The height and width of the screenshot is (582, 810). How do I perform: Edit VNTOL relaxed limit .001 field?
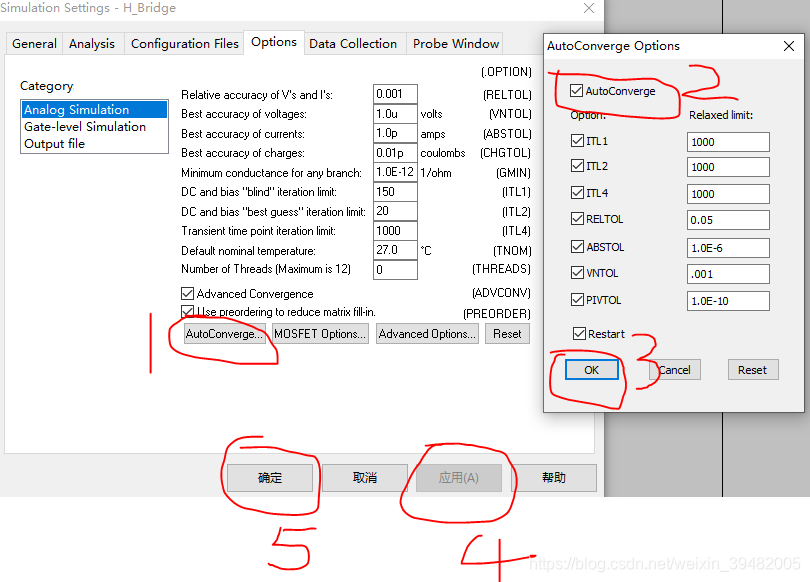[728, 274]
